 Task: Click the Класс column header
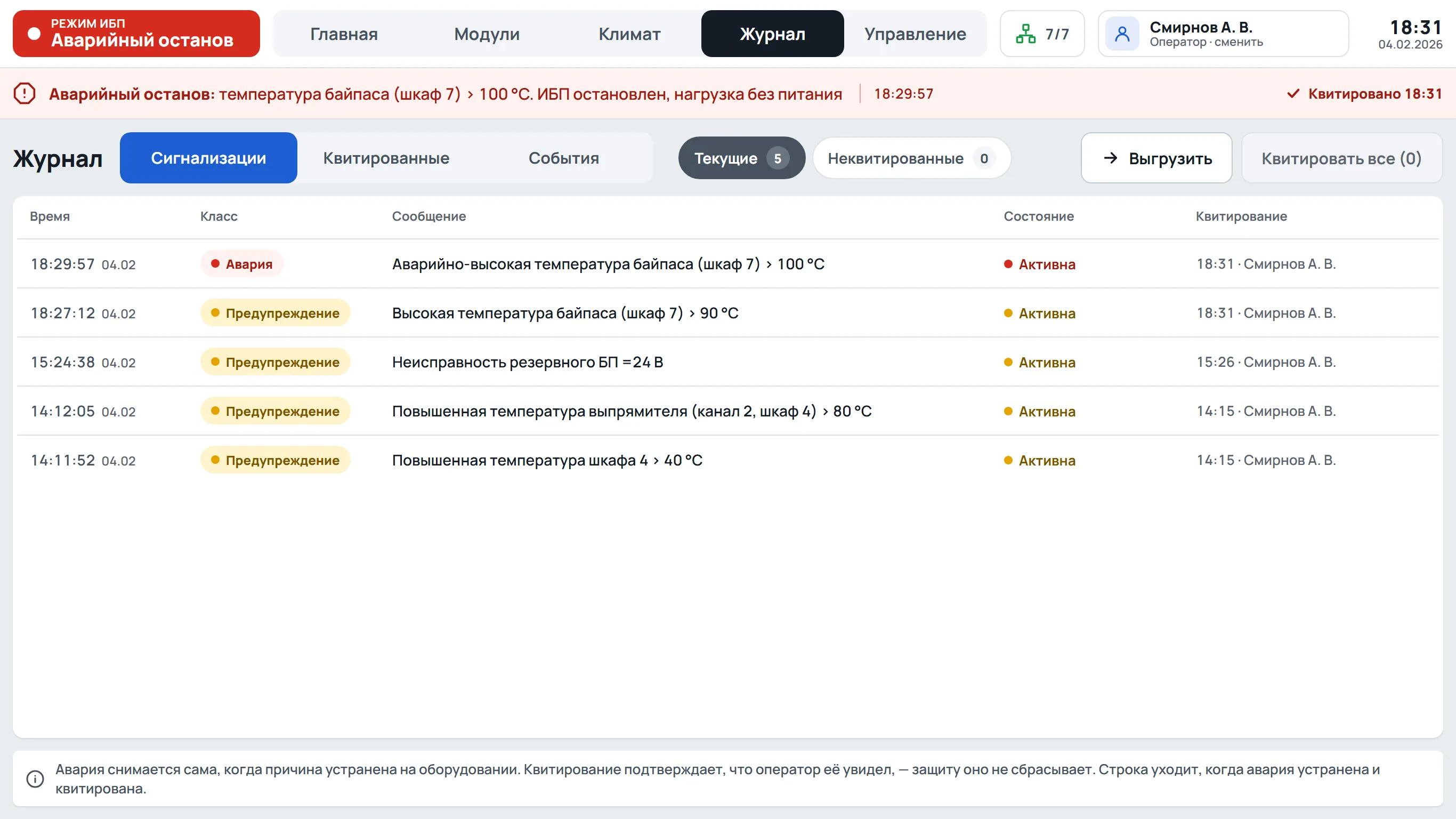(219, 216)
